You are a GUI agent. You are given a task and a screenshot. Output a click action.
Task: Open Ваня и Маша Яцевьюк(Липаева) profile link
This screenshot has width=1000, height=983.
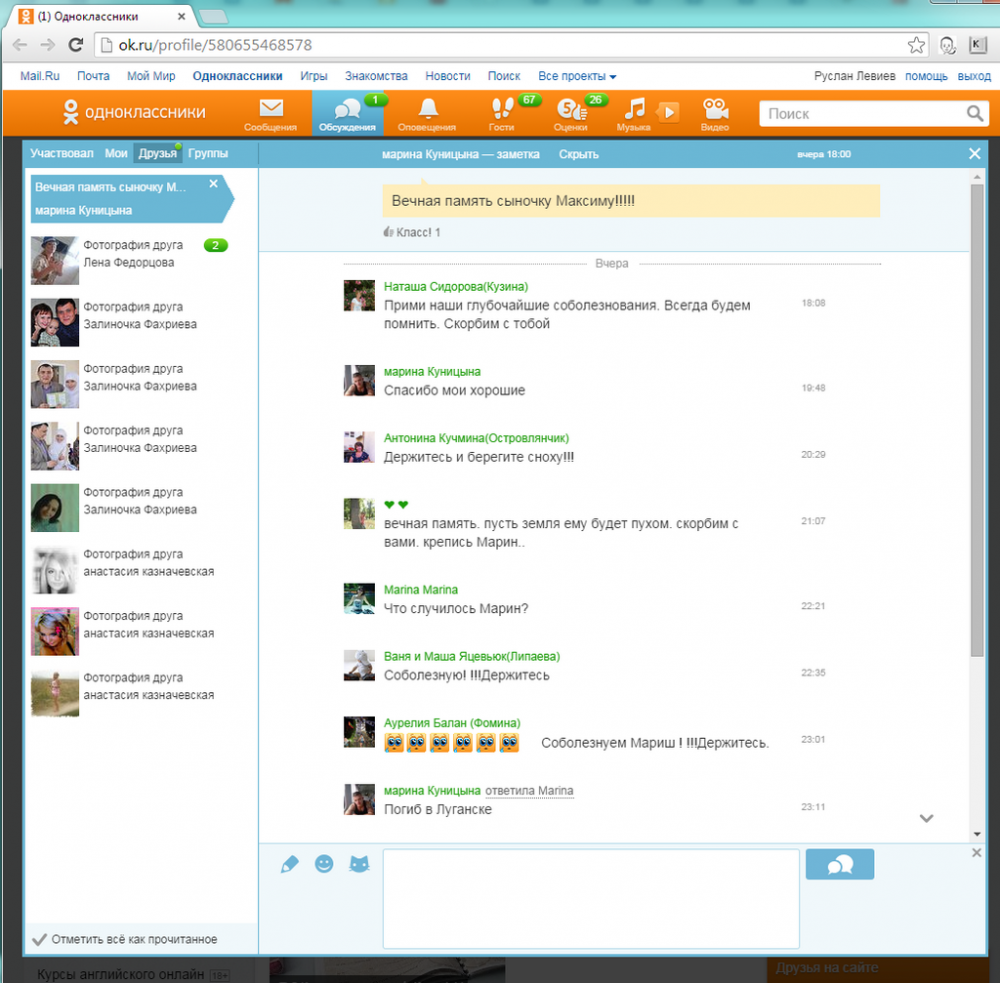tap(472, 656)
